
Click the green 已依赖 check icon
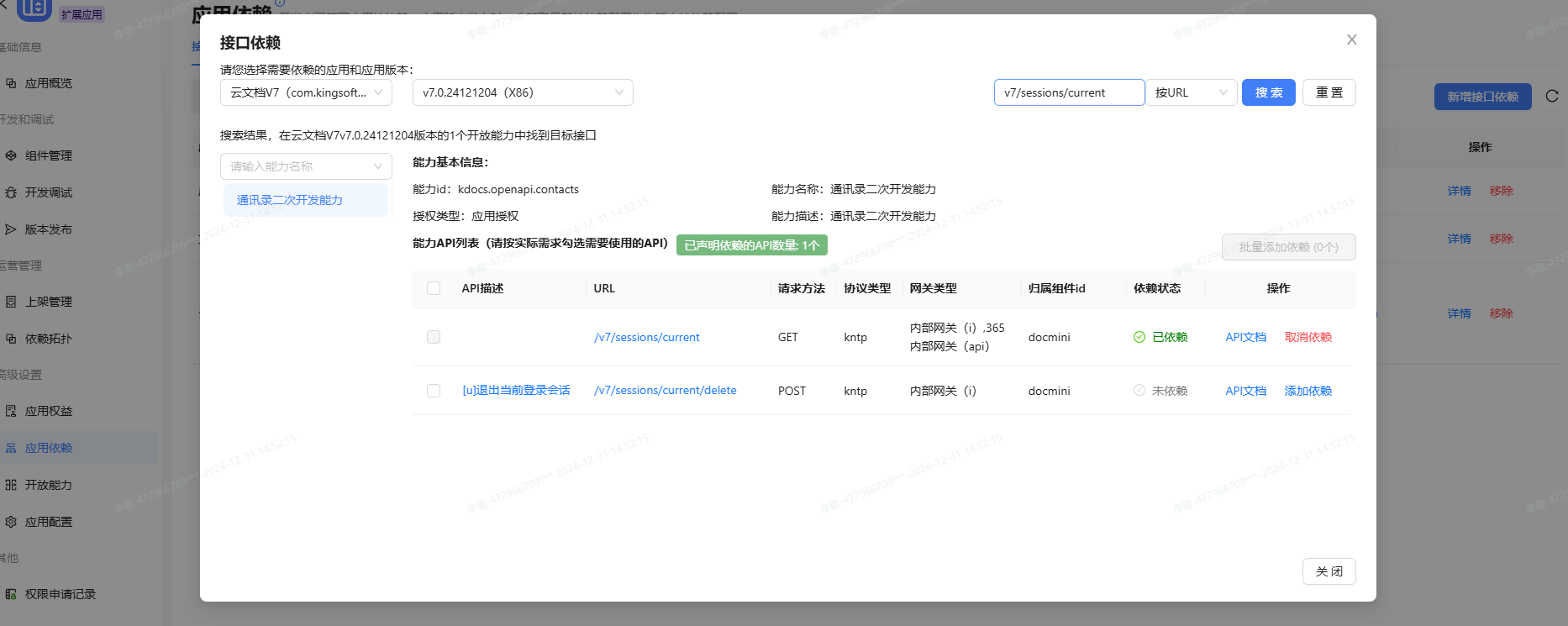click(x=1139, y=337)
